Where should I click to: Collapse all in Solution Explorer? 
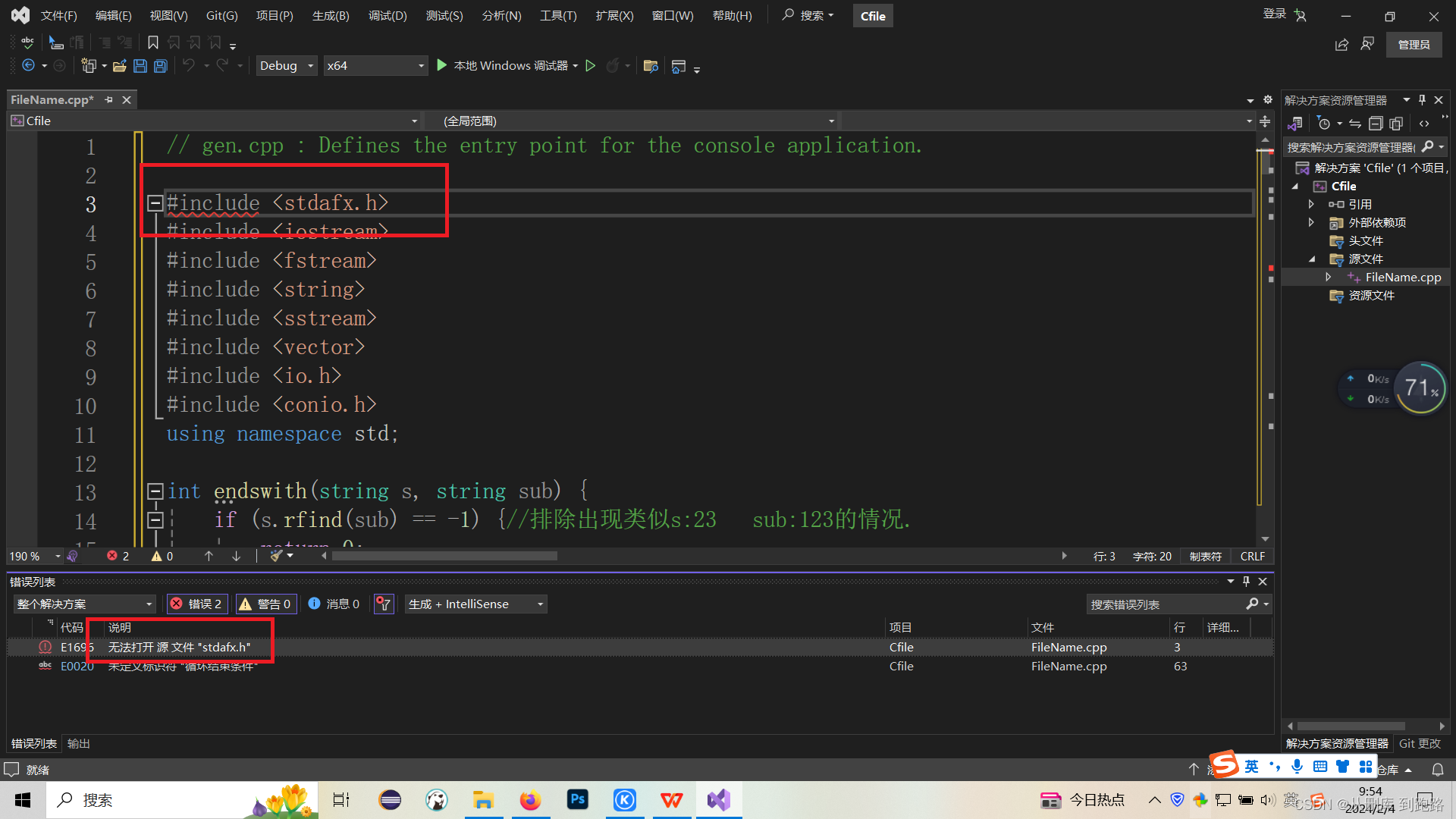(x=1376, y=124)
